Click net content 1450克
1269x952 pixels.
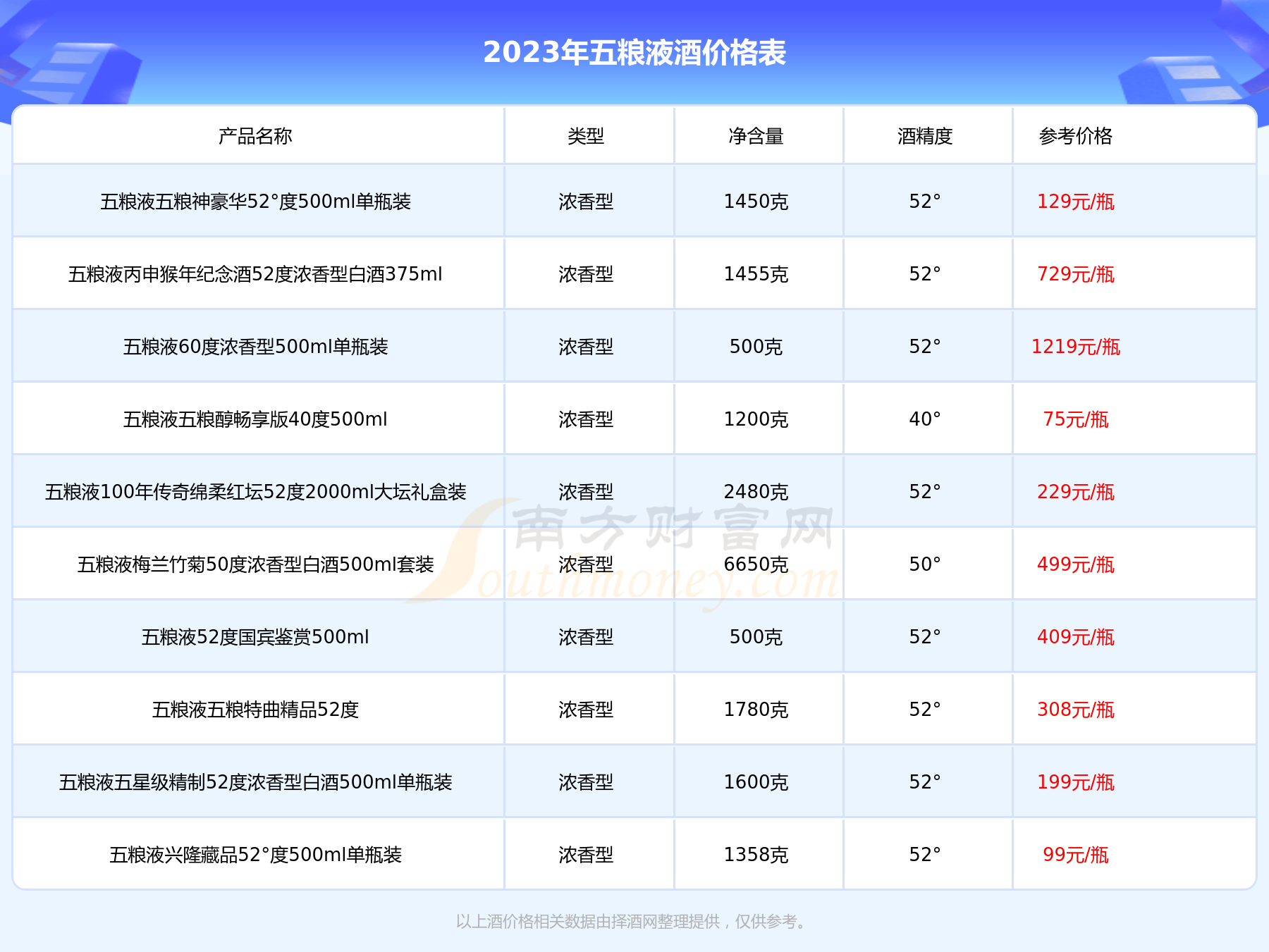756,202
